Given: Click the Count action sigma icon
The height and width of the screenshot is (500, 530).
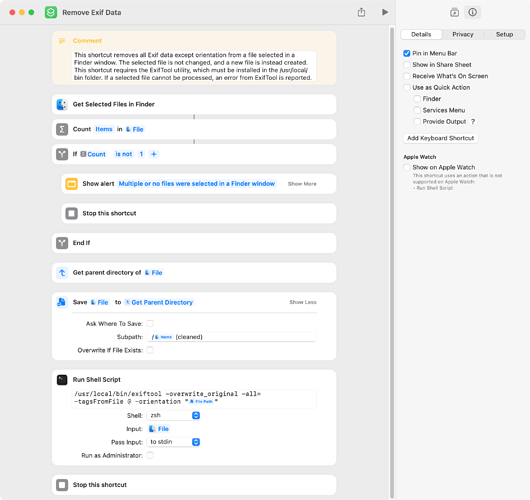Looking at the screenshot, I should [x=62, y=129].
